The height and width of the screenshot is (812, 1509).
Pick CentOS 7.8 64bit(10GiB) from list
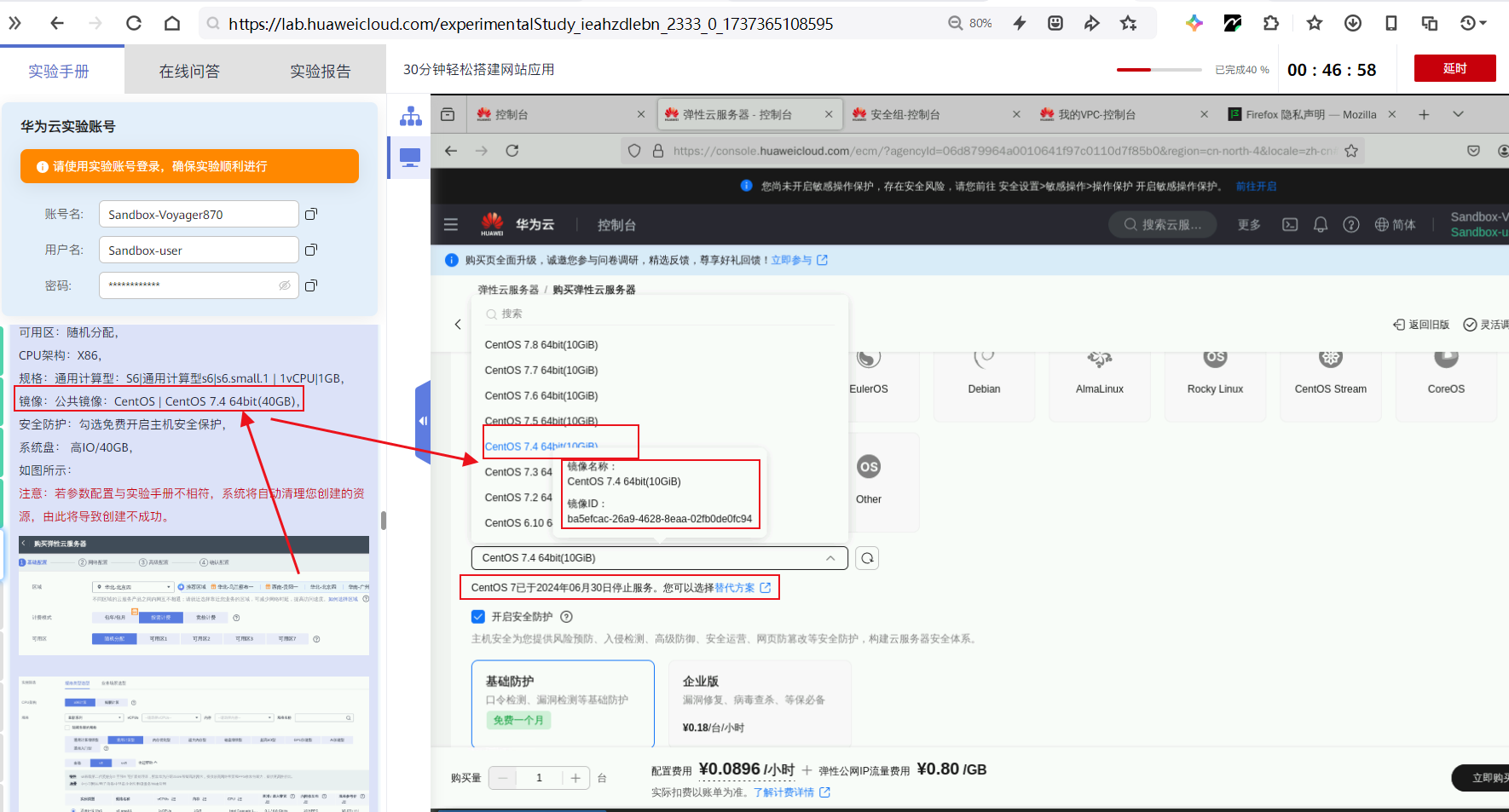point(541,345)
